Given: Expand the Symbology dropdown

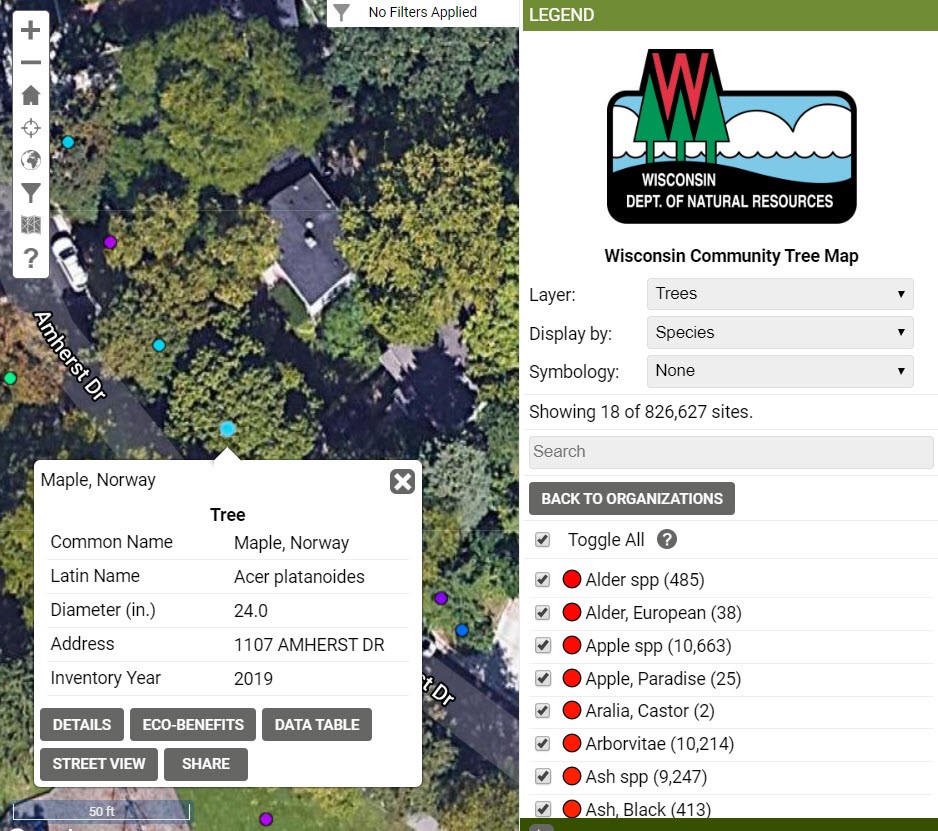Looking at the screenshot, I should [x=780, y=371].
